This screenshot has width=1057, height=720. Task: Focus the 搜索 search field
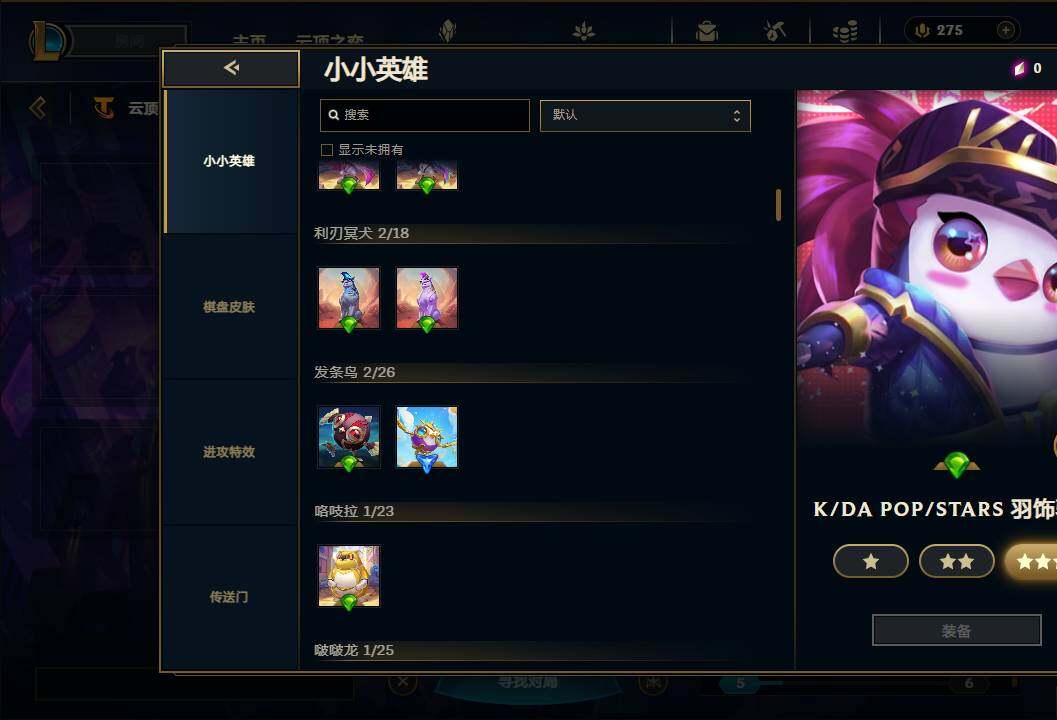coord(425,115)
